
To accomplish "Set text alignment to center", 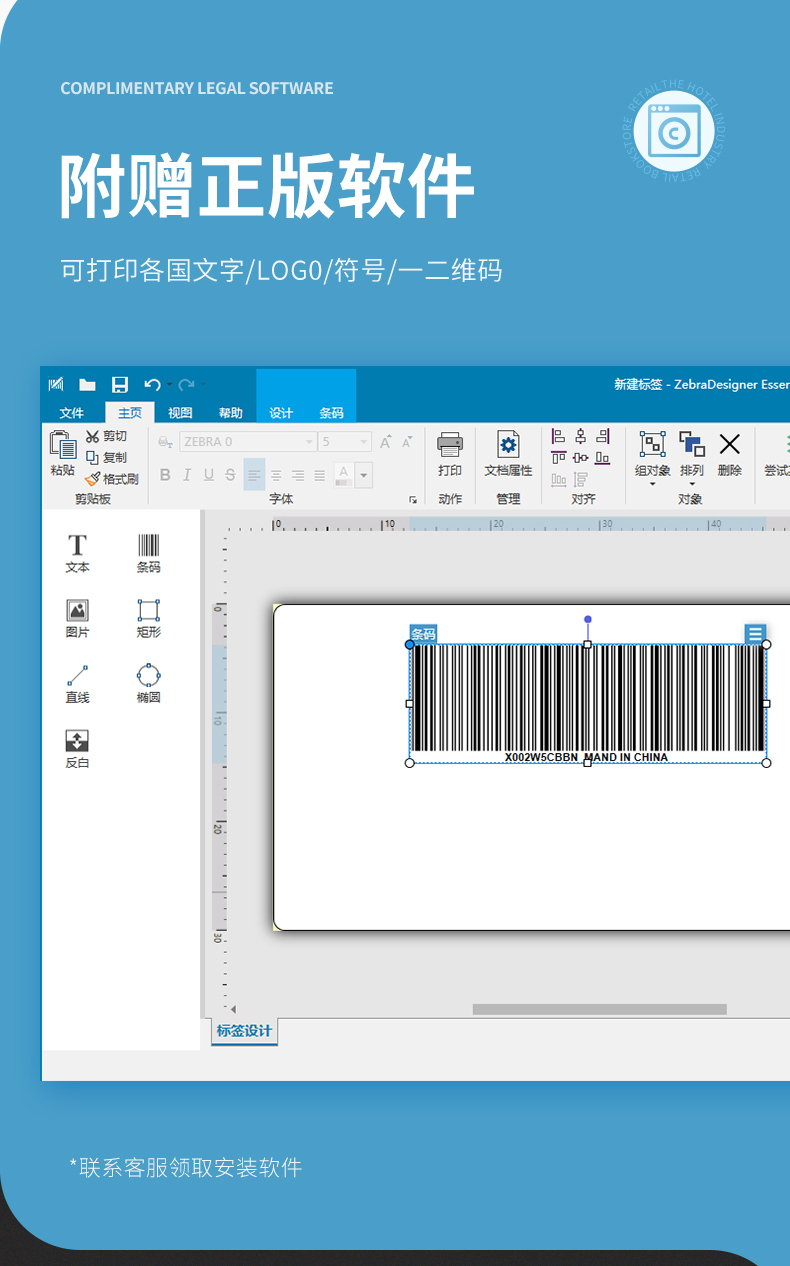I will click(276, 475).
